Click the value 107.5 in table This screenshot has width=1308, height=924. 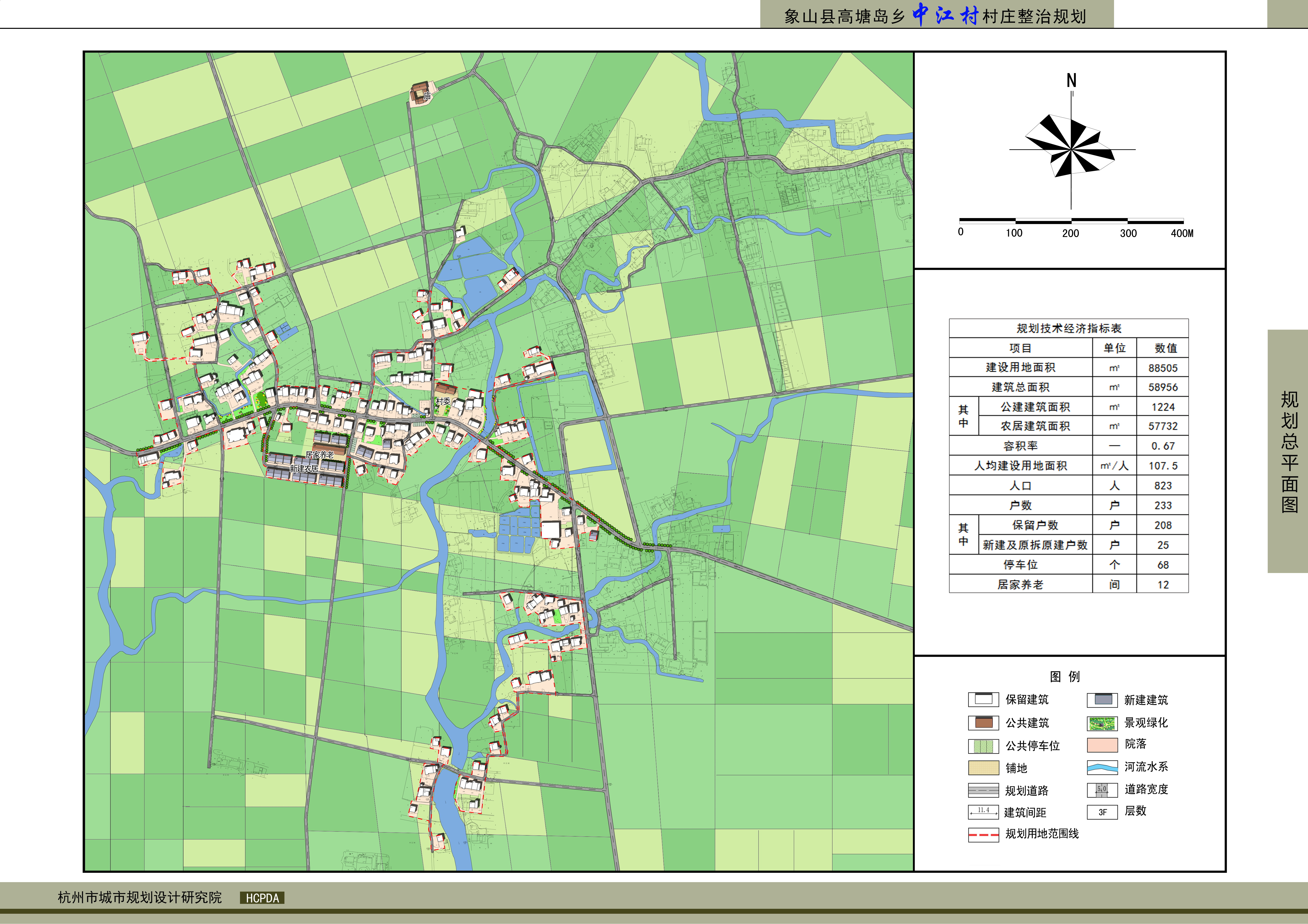point(1163,466)
